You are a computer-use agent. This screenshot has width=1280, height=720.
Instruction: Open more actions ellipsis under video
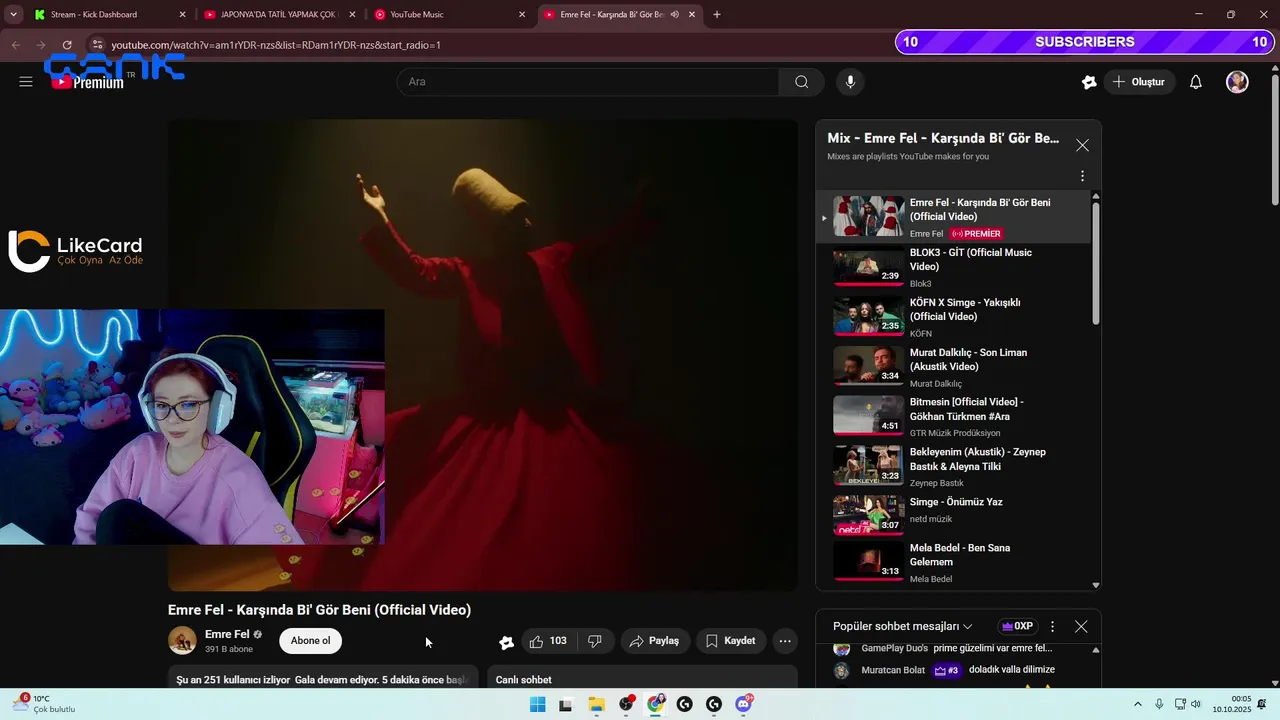click(x=785, y=641)
